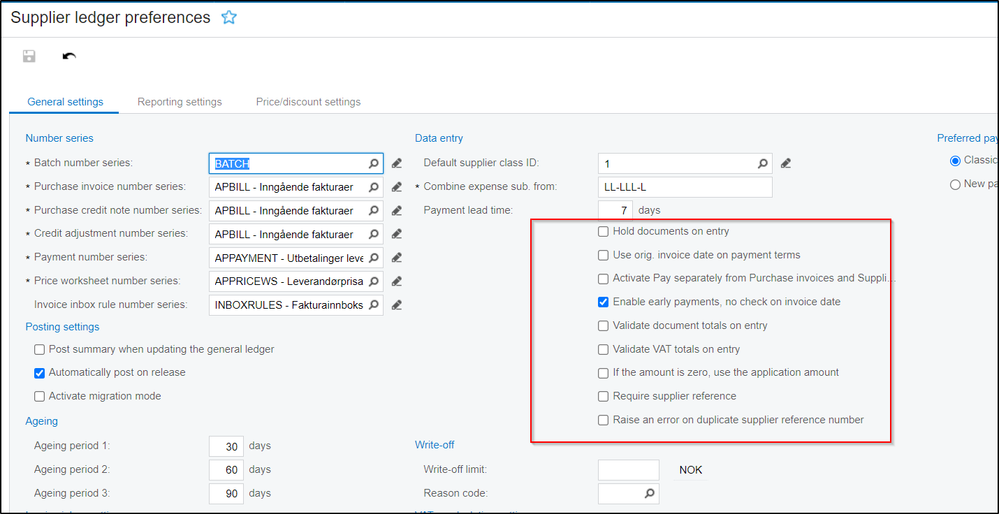Click the undo arrow icon

pos(69,56)
